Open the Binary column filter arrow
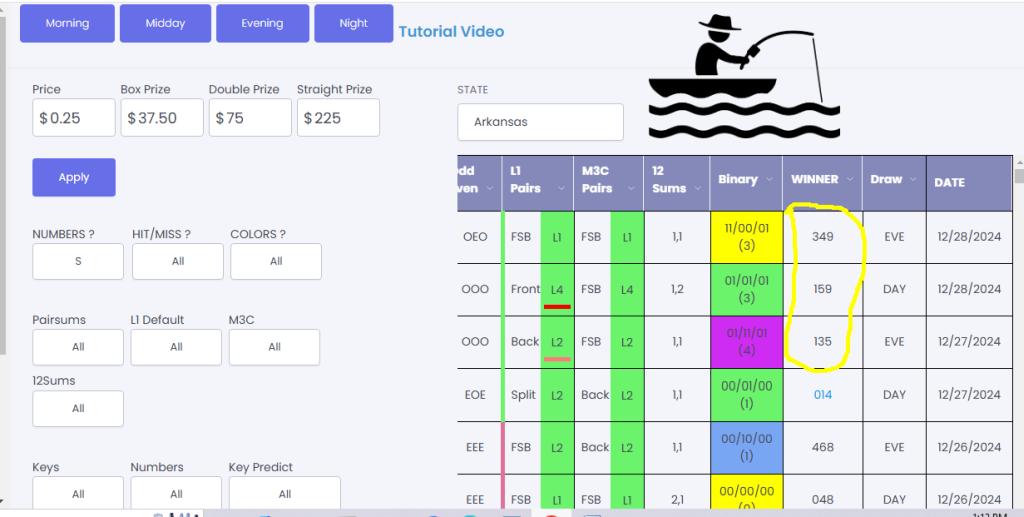 [x=769, y=179]
